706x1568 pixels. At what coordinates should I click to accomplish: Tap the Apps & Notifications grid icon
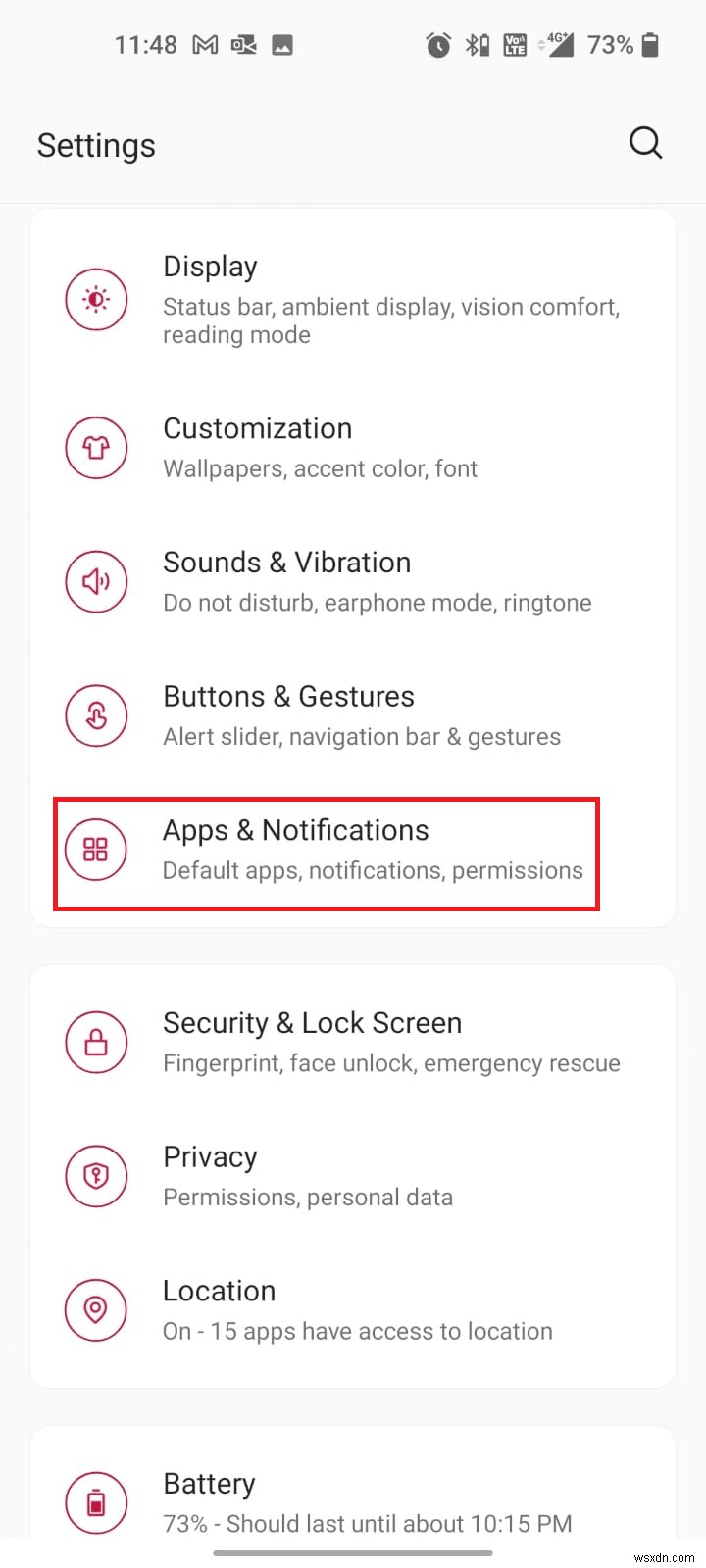click(96, 850)
